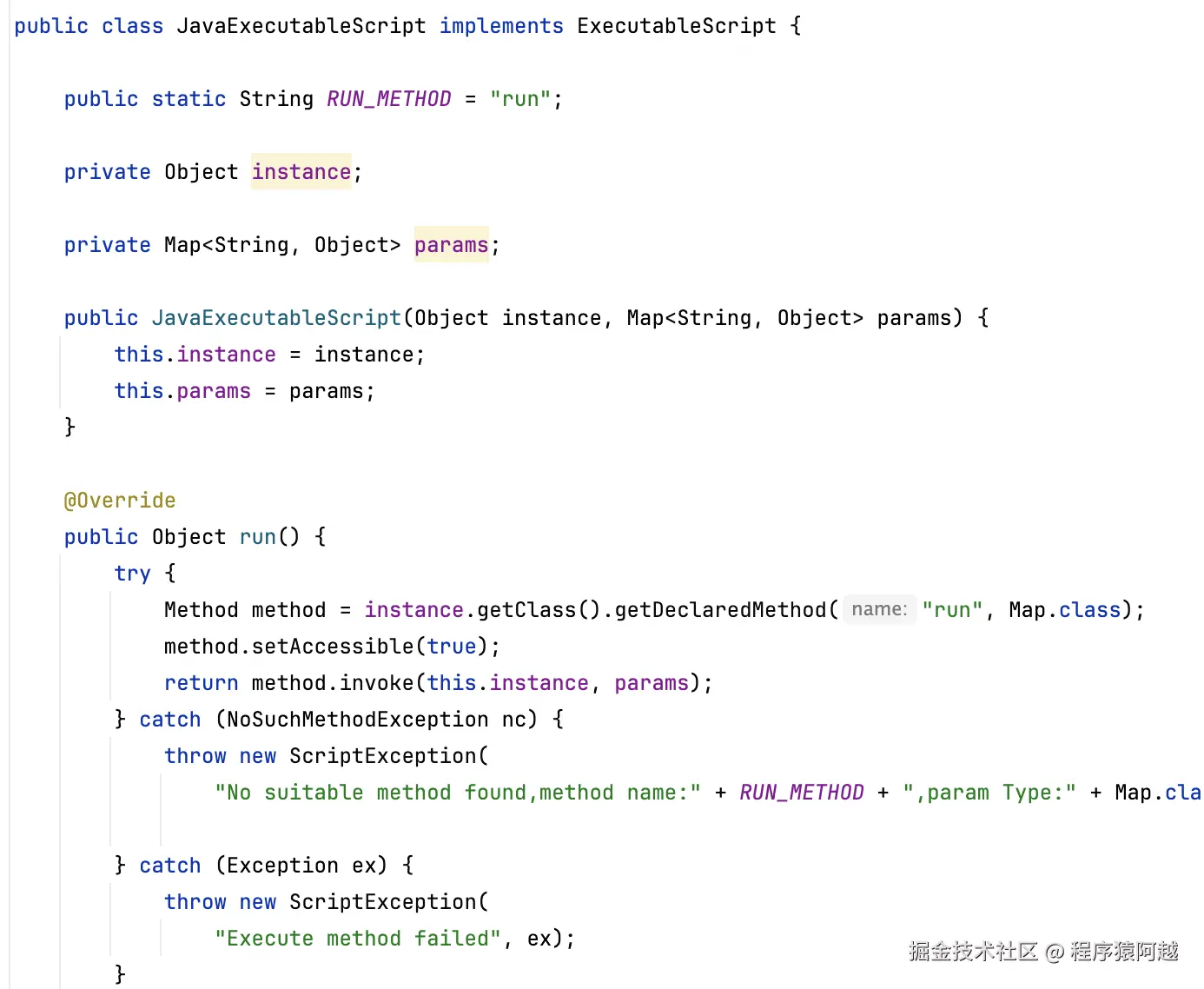This screenshot has height=989, width=1204.
Task: Click this.params in the constructor assignment
Action: [182, 391]
